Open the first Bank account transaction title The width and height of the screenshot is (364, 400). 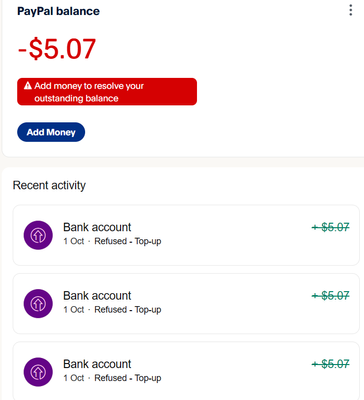coord(97,227)
